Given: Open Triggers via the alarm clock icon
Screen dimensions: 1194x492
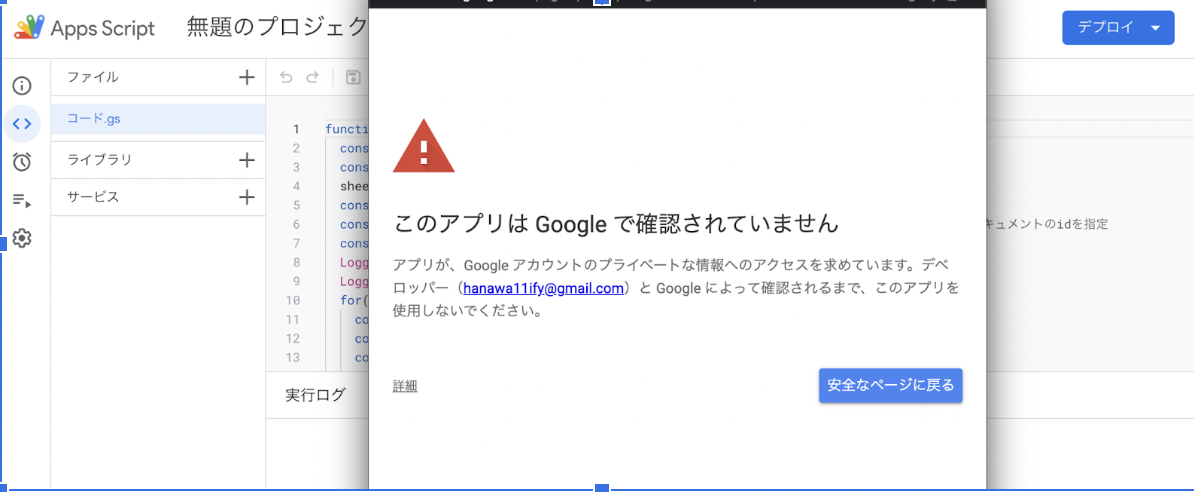Looking at the screenshot, I should (22, 162).
